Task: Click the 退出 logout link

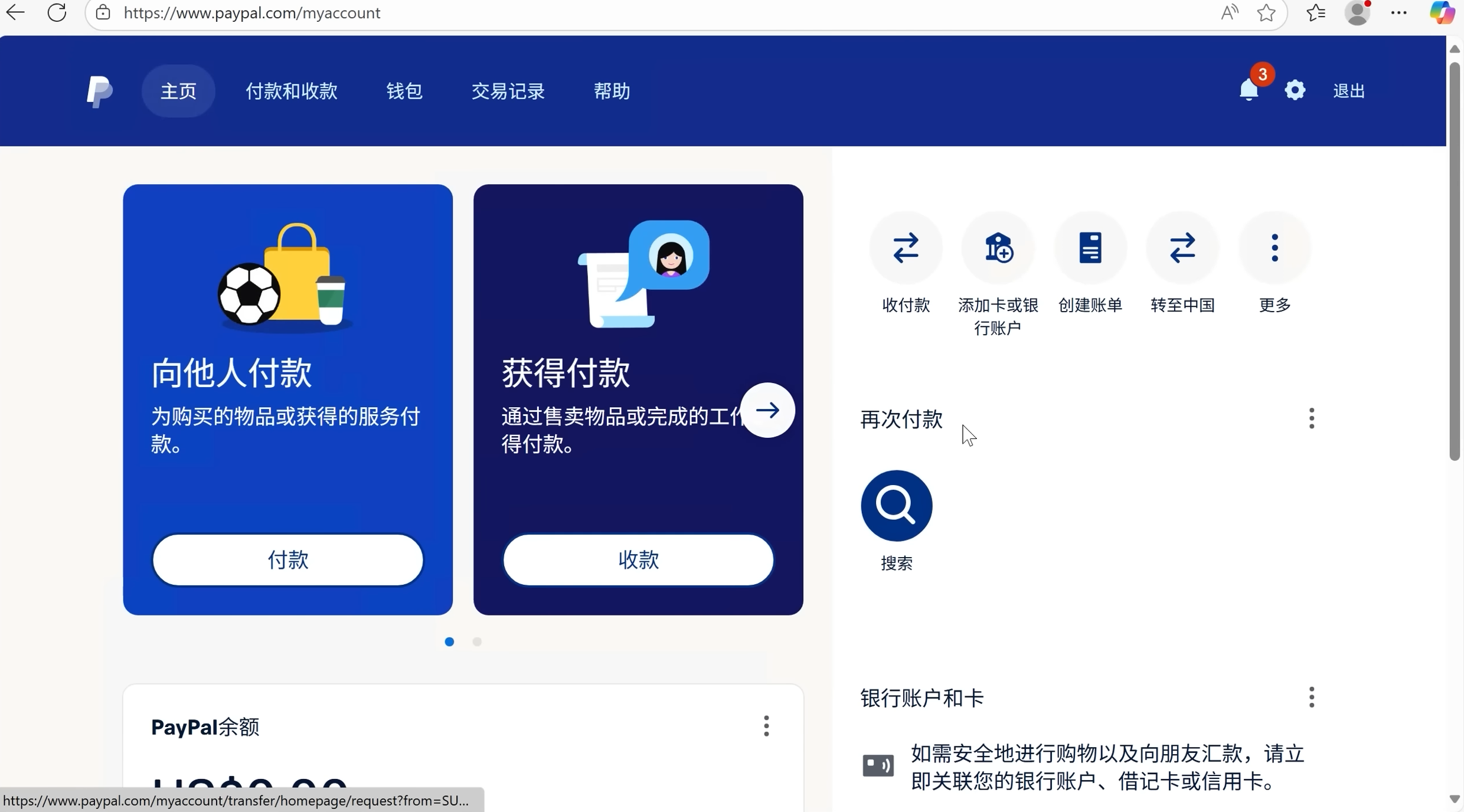Action: 1349,90
